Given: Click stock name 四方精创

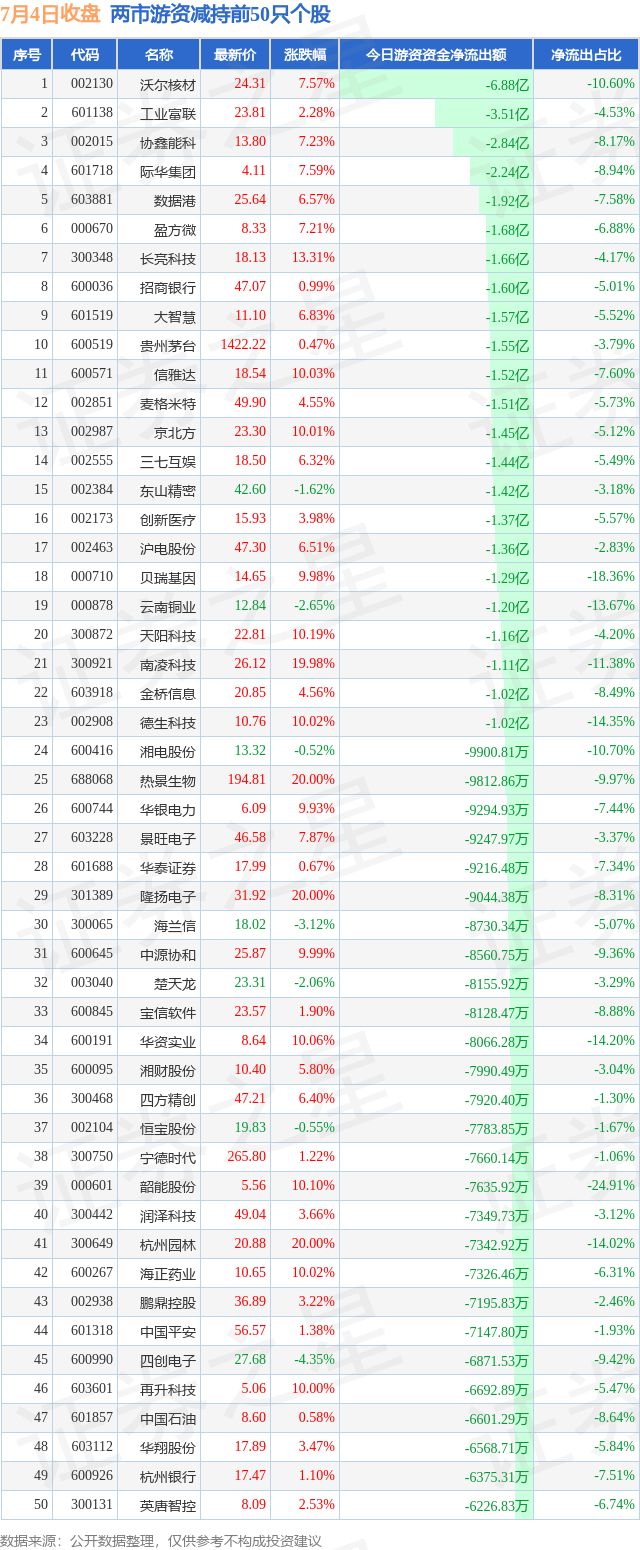Looking at the screenshot, I should click(168, 1099).
